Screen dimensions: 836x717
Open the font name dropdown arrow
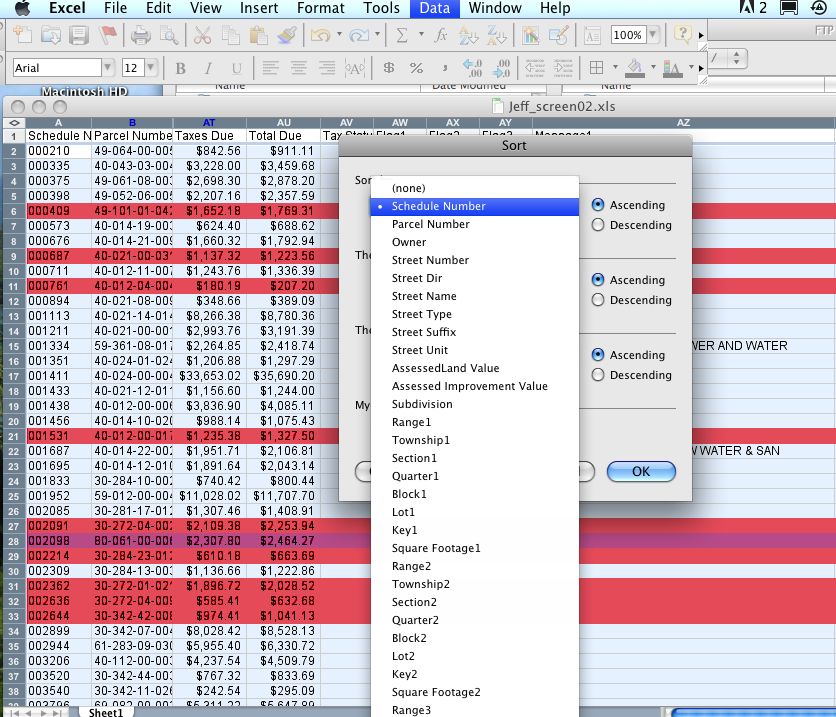coord(107,68)
